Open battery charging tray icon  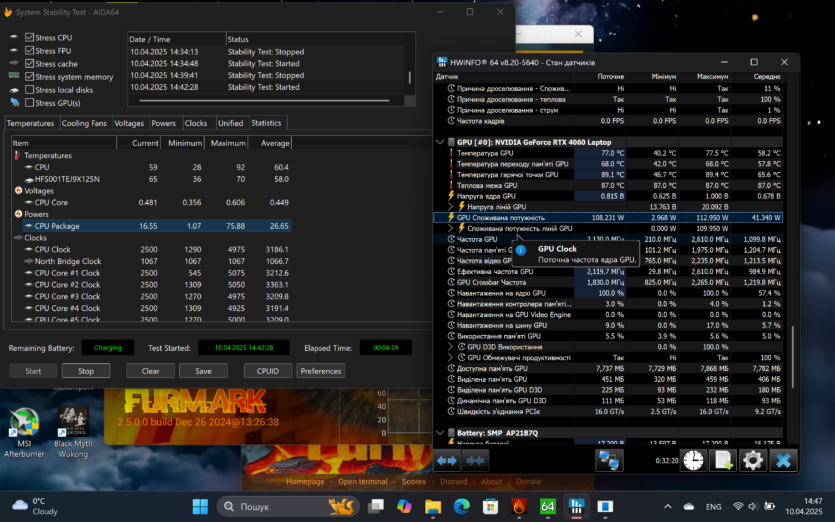769,507
